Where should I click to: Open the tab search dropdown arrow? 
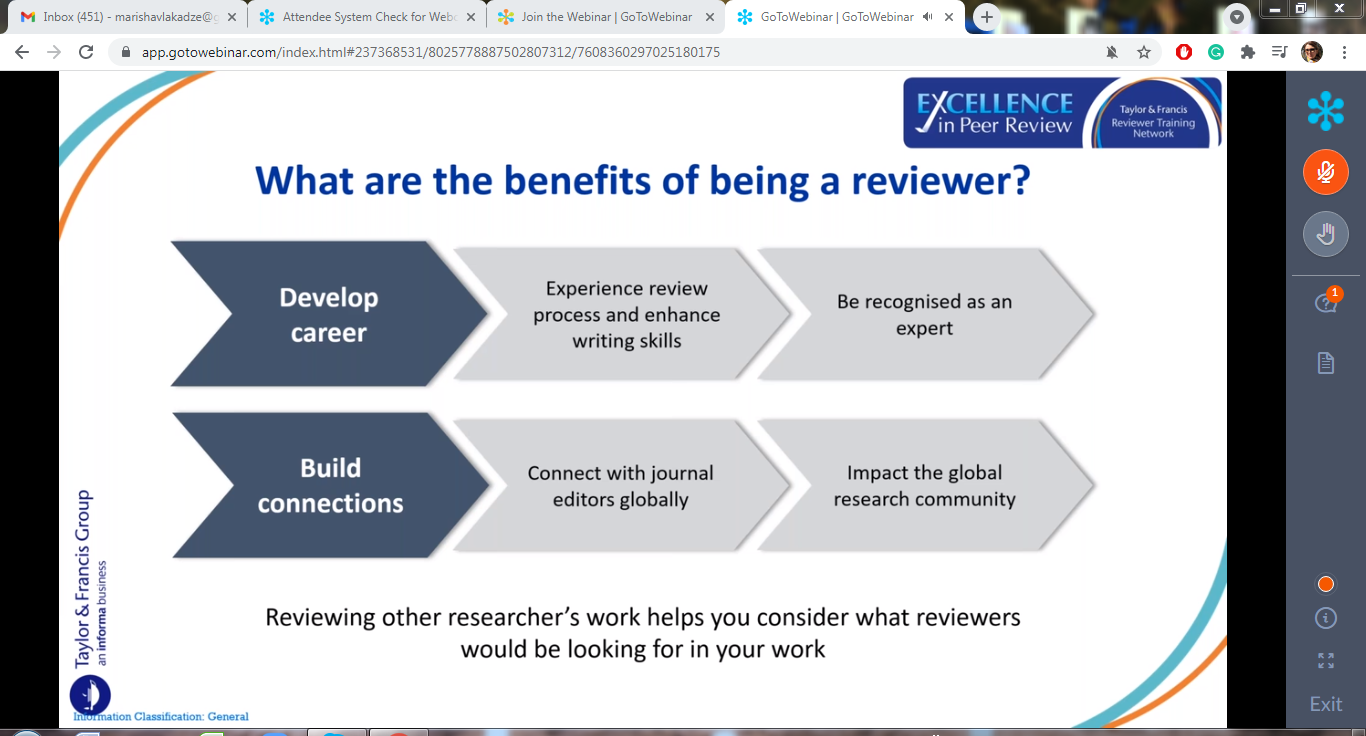(x=1238, y=17)
